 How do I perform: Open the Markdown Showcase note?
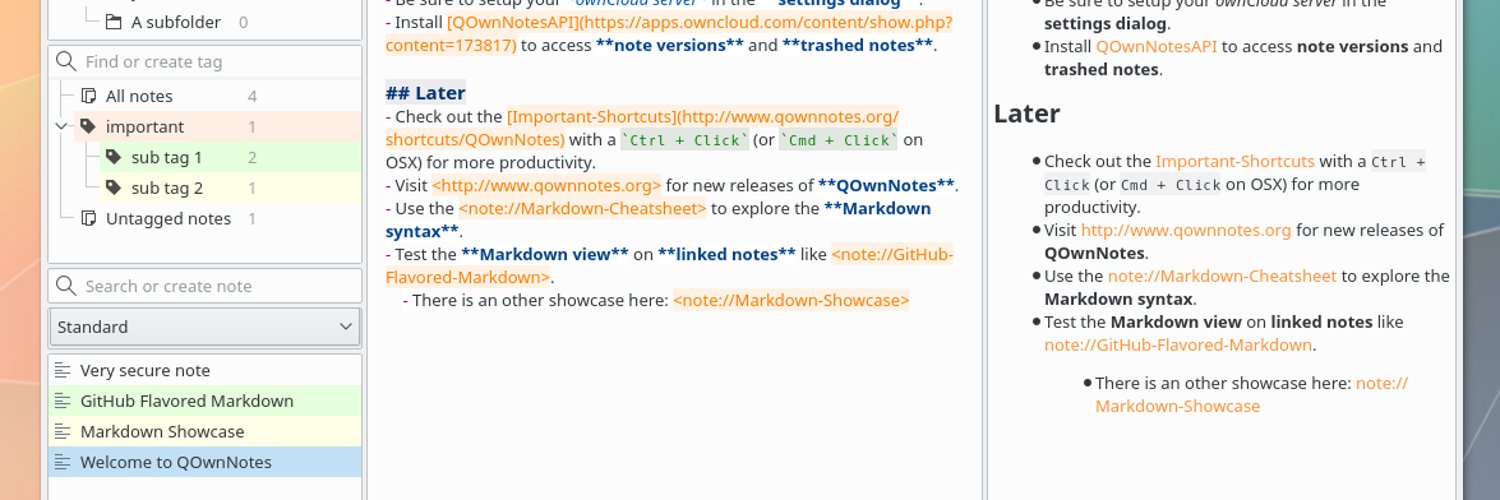[205, 432]
